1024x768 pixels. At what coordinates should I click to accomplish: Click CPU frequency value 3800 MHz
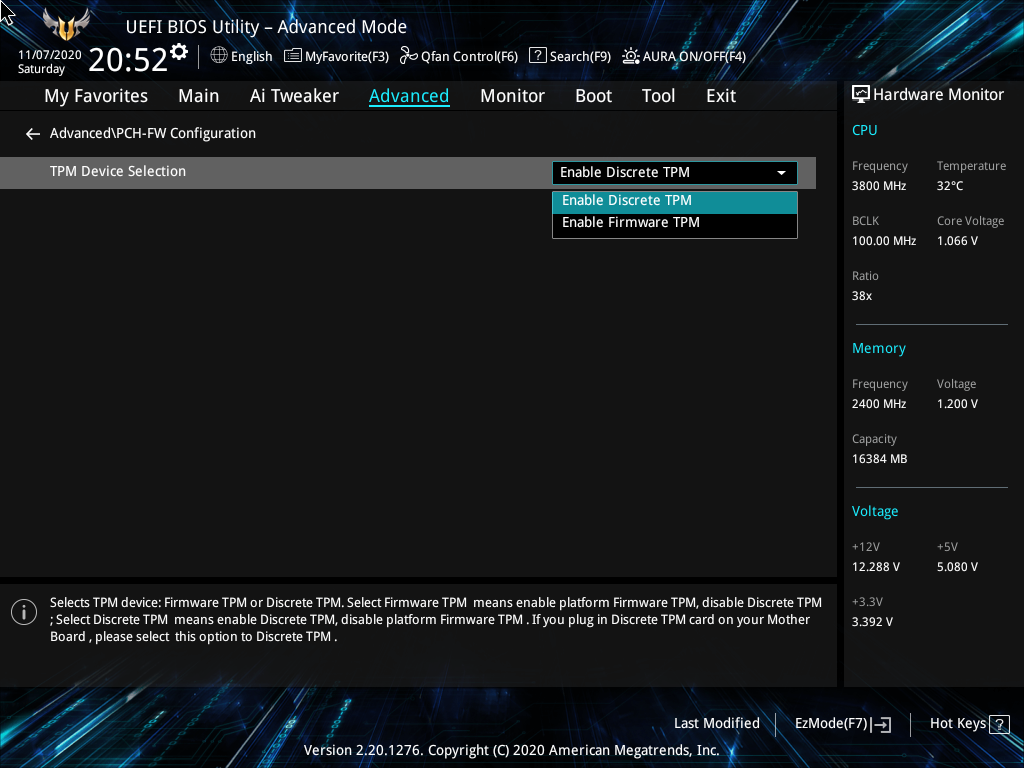click(878, 186)
